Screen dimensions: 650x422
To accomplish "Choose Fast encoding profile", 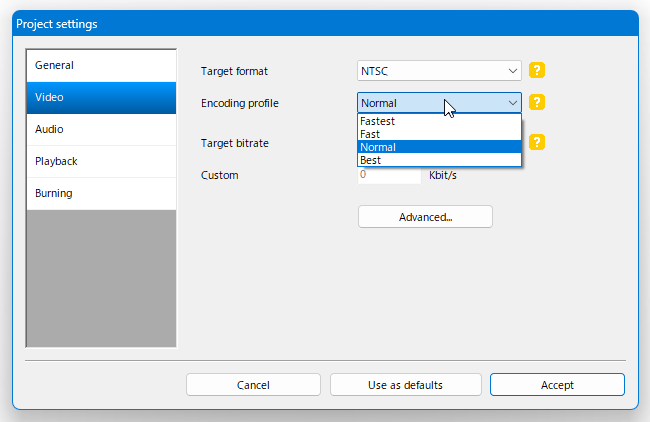I will [x=439, y=134].
